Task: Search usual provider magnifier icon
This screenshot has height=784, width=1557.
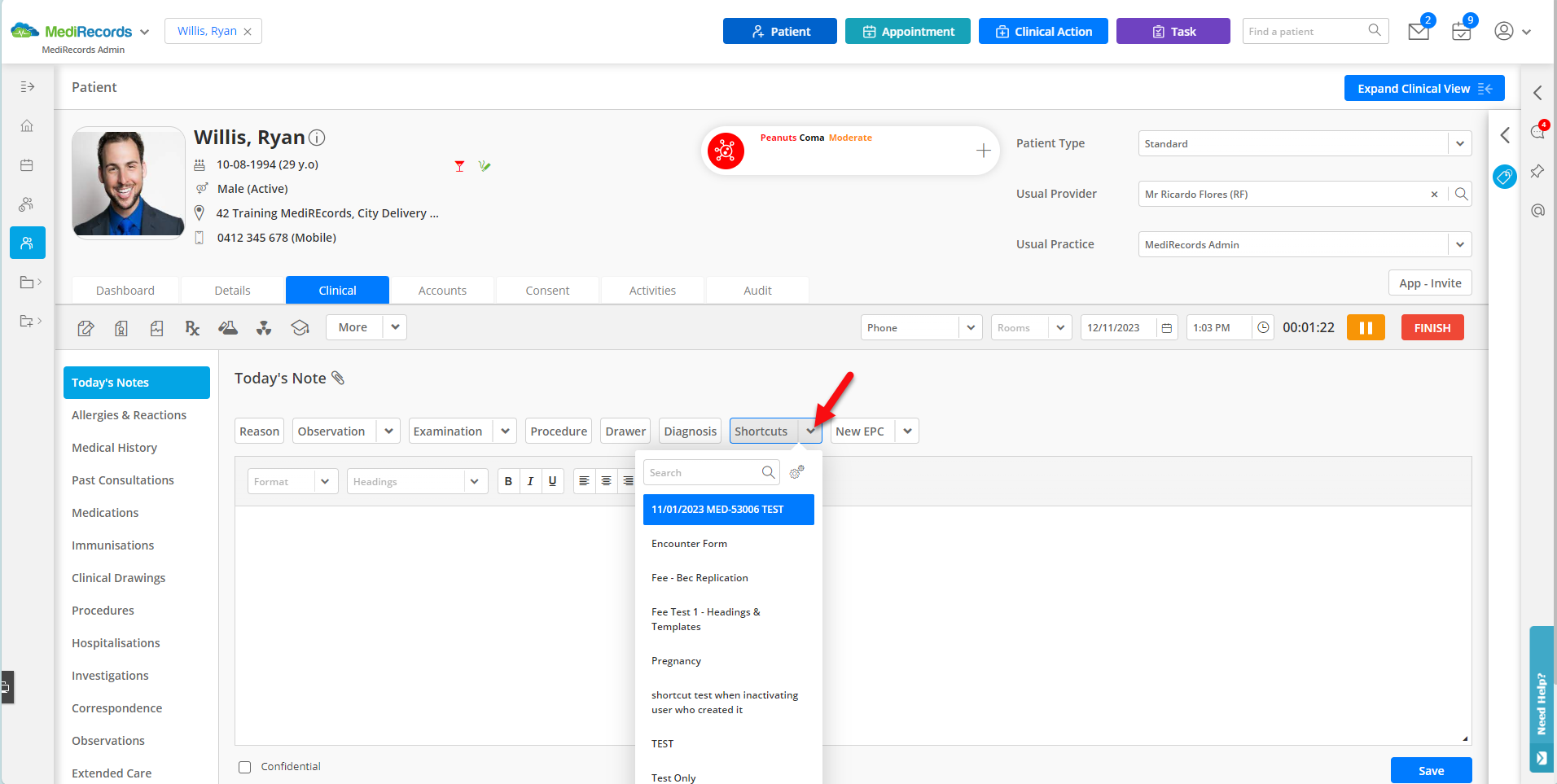Action: [1461, 194]
